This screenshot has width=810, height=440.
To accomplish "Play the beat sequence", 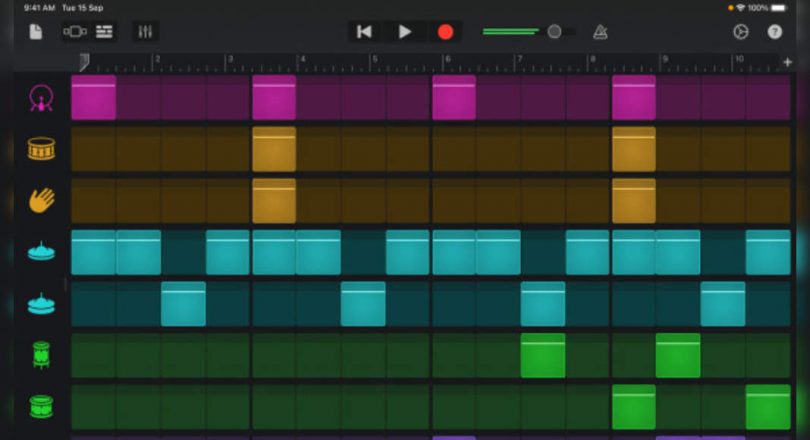I will click(x=405, y=32).
